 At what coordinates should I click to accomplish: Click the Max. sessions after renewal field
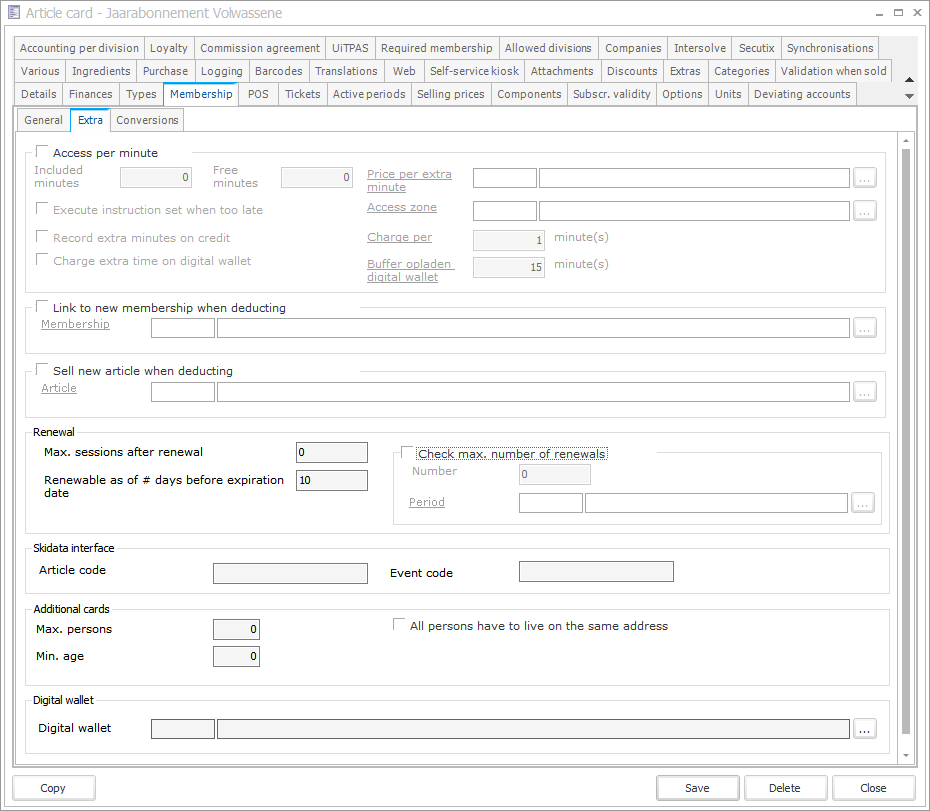(x=332, y=453)
